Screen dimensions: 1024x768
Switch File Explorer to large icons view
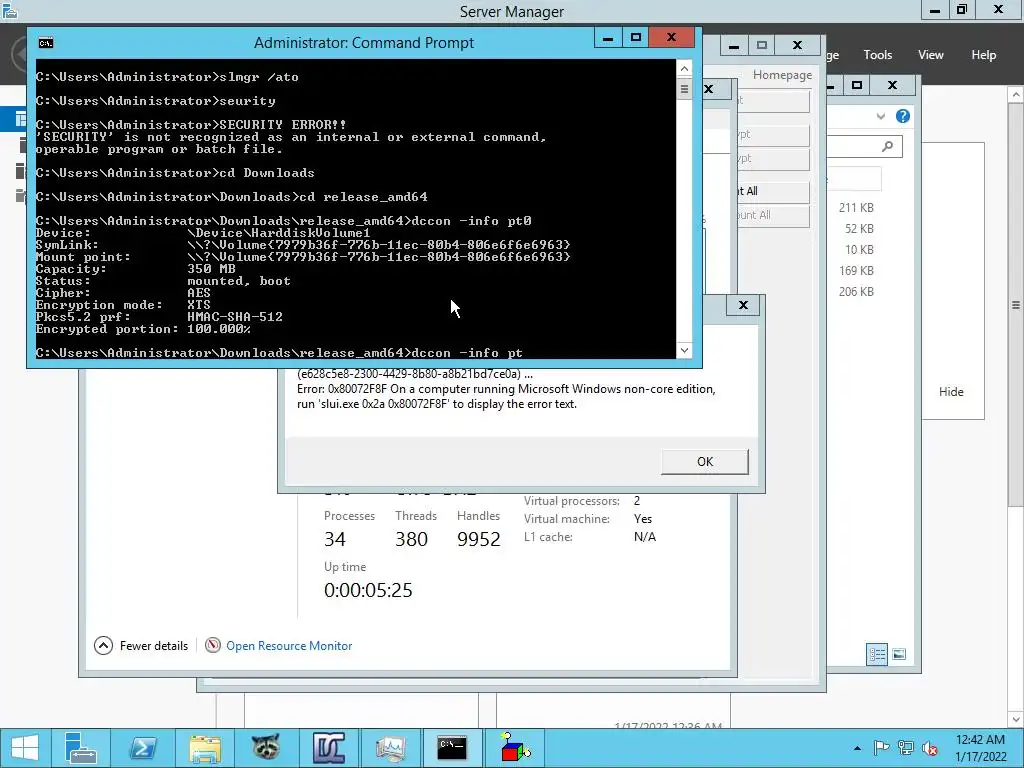pyautogui.click(x=899, y=654)
